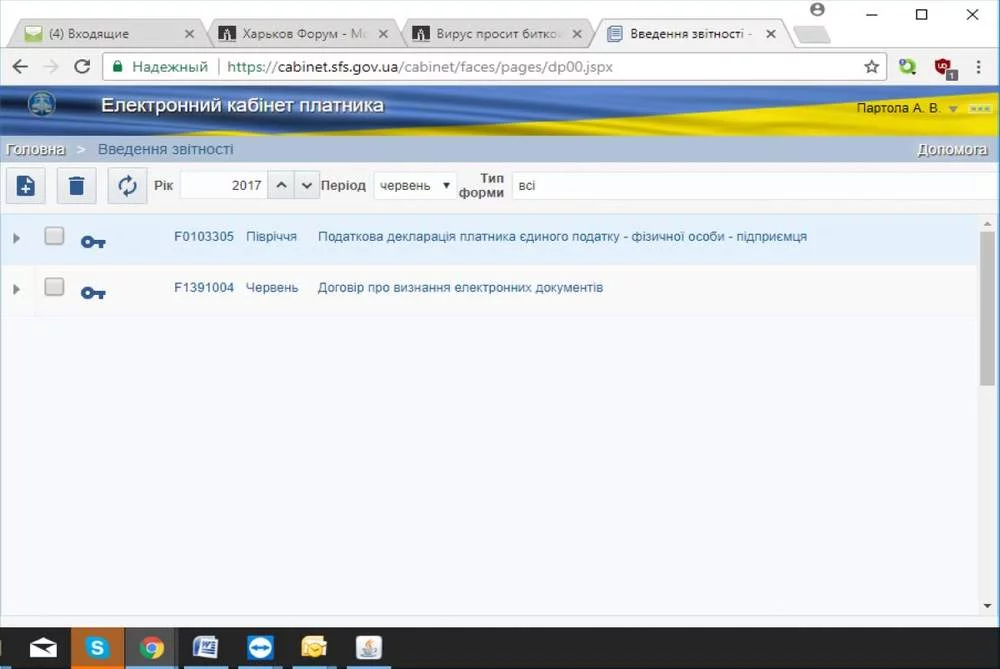The width and height of the screenshot is (1000, 669).
Task: Go back with browser back arrow
Action: tap(20, 66)
